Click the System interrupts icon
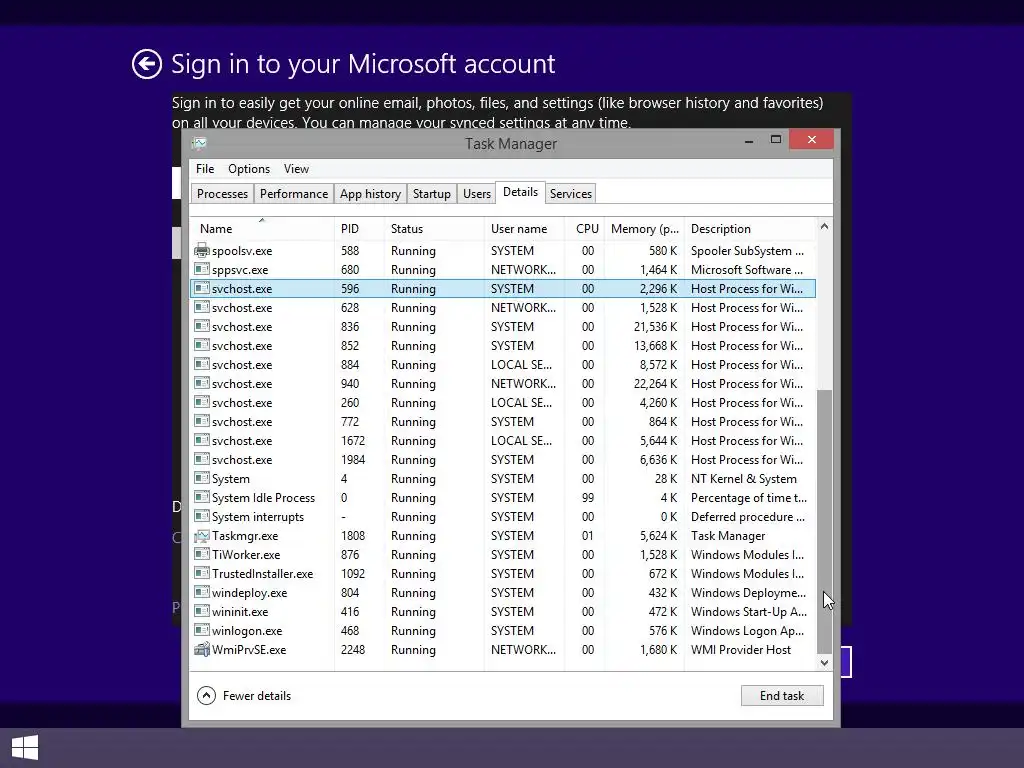 pyautogui.click(x=202, y=517)
